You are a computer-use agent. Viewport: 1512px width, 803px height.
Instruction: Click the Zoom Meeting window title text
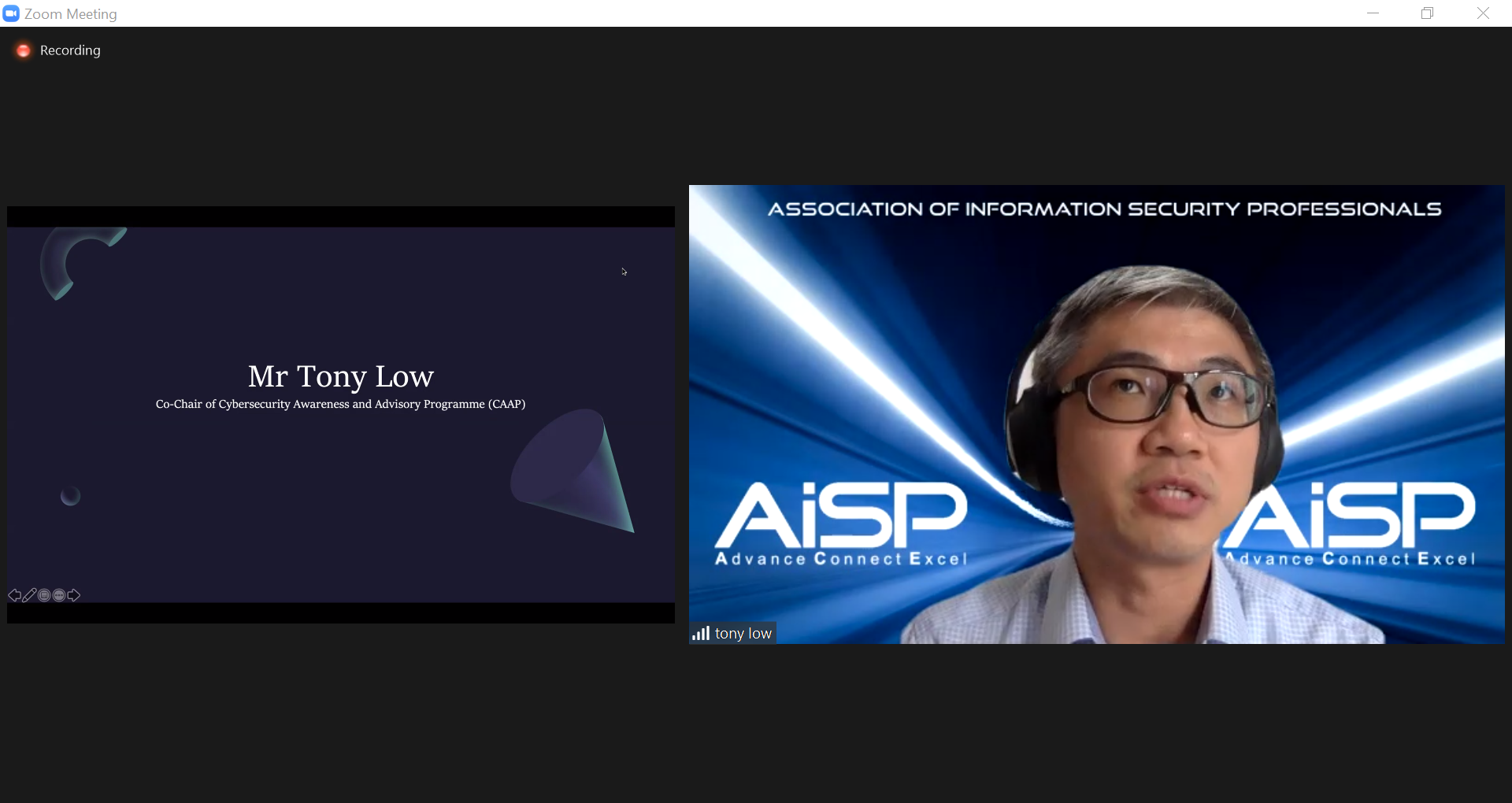pyautogui.click(x=71, y=13)
